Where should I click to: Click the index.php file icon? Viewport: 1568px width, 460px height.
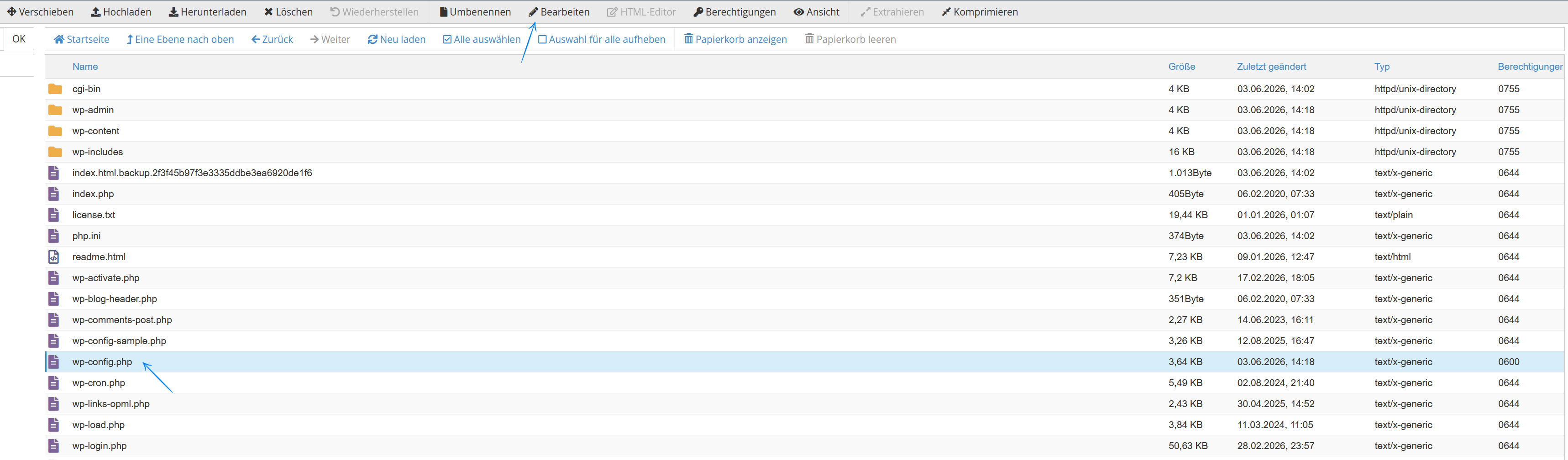coord(53,194)
